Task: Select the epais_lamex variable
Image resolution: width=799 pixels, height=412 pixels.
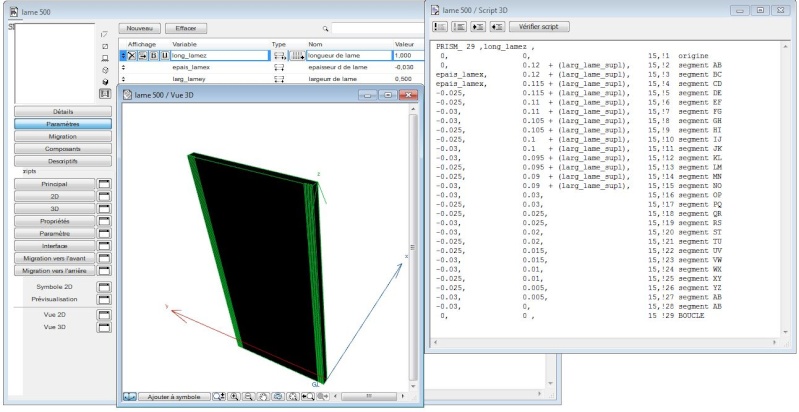Action: click(191, 67)
